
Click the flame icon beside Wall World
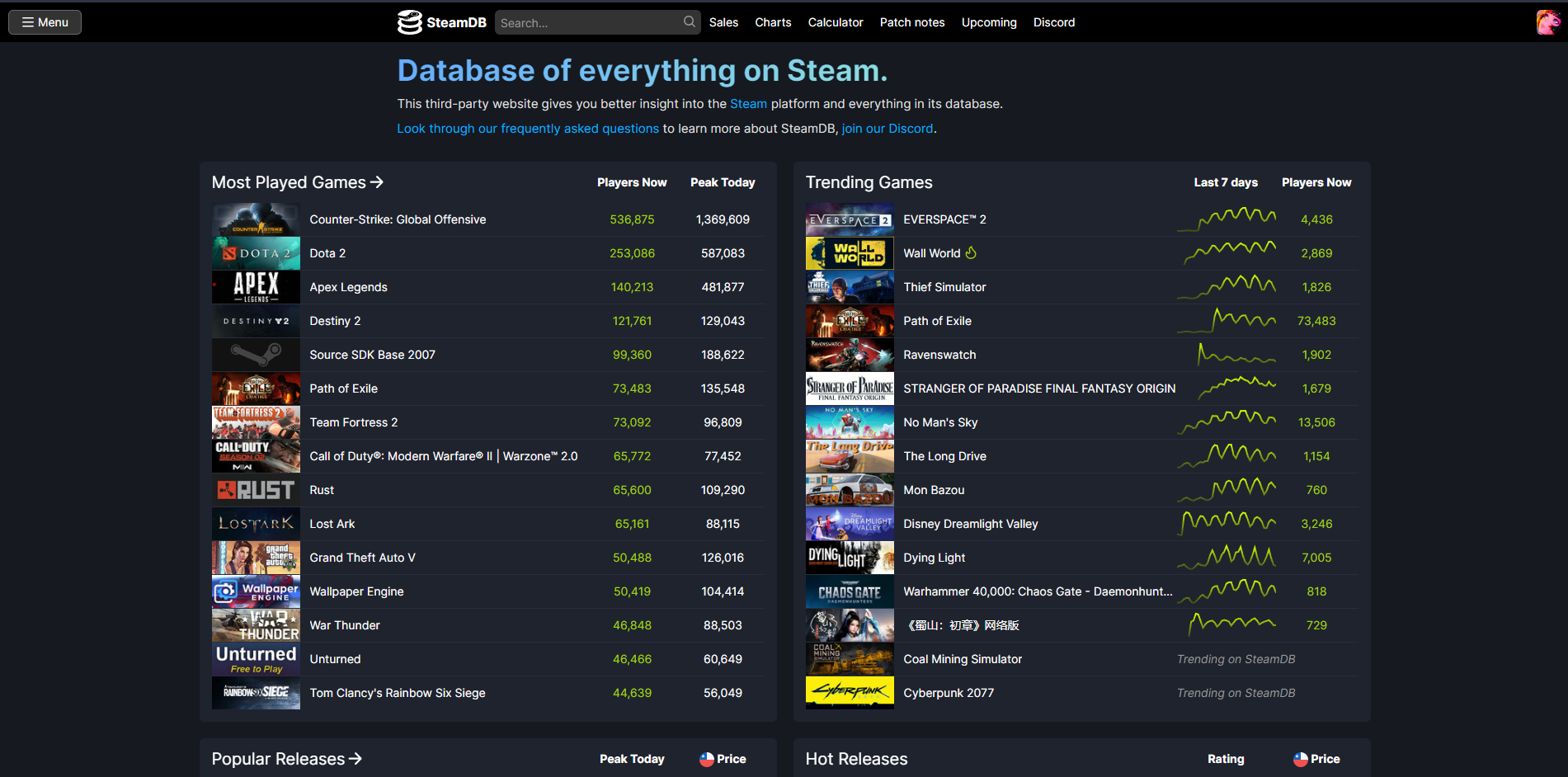click(971, 252)
